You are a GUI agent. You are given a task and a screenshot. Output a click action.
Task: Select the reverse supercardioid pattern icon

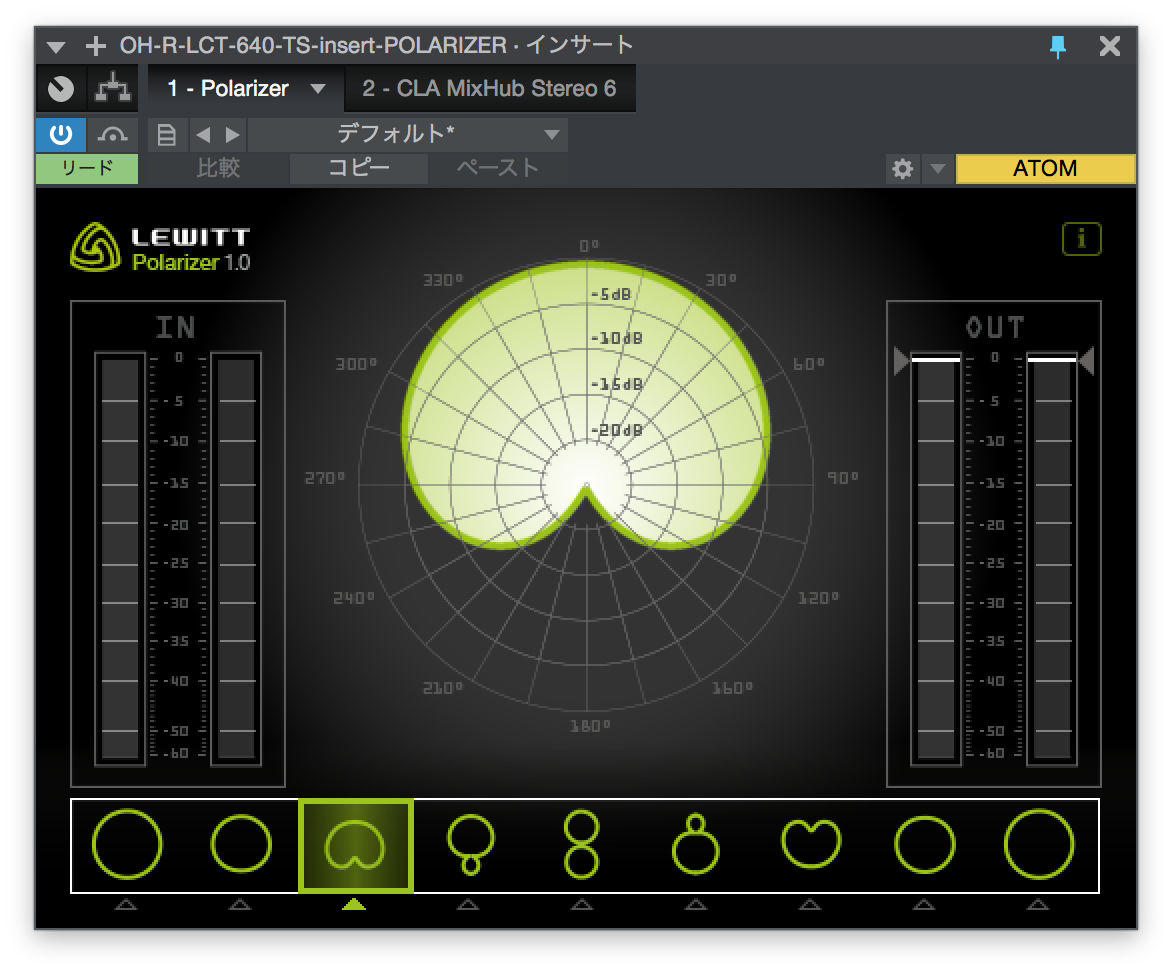(695, 845)
